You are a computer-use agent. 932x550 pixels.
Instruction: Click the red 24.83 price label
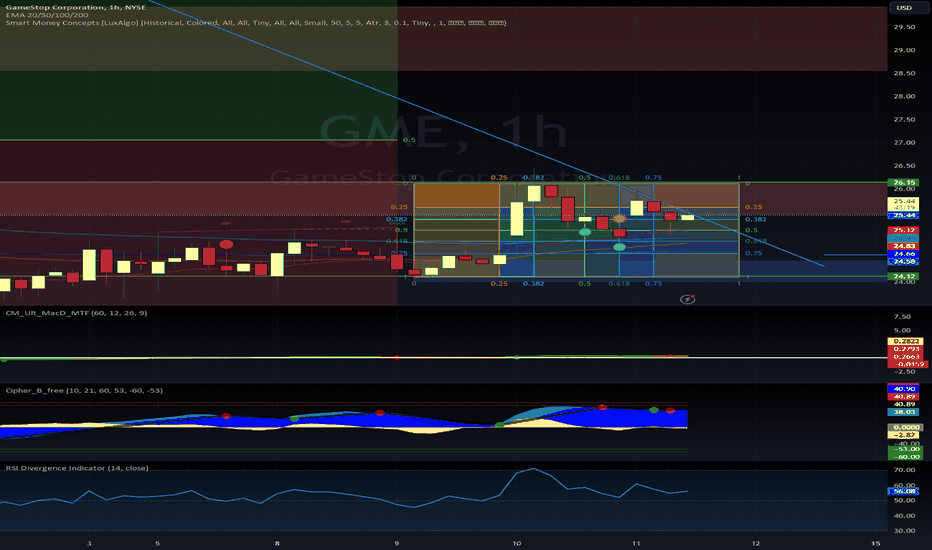(903, 246)
